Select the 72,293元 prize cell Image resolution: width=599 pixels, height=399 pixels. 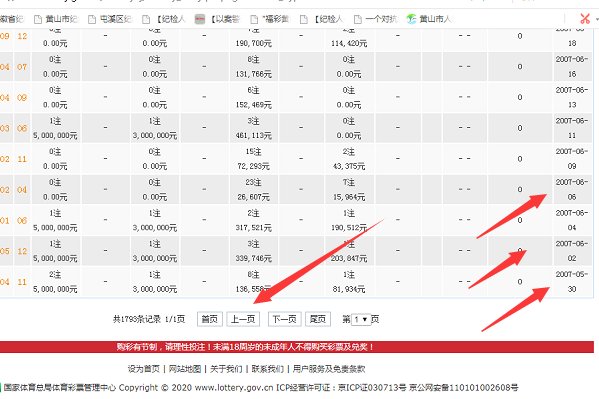pyautogui.click(x=254, y=166)
